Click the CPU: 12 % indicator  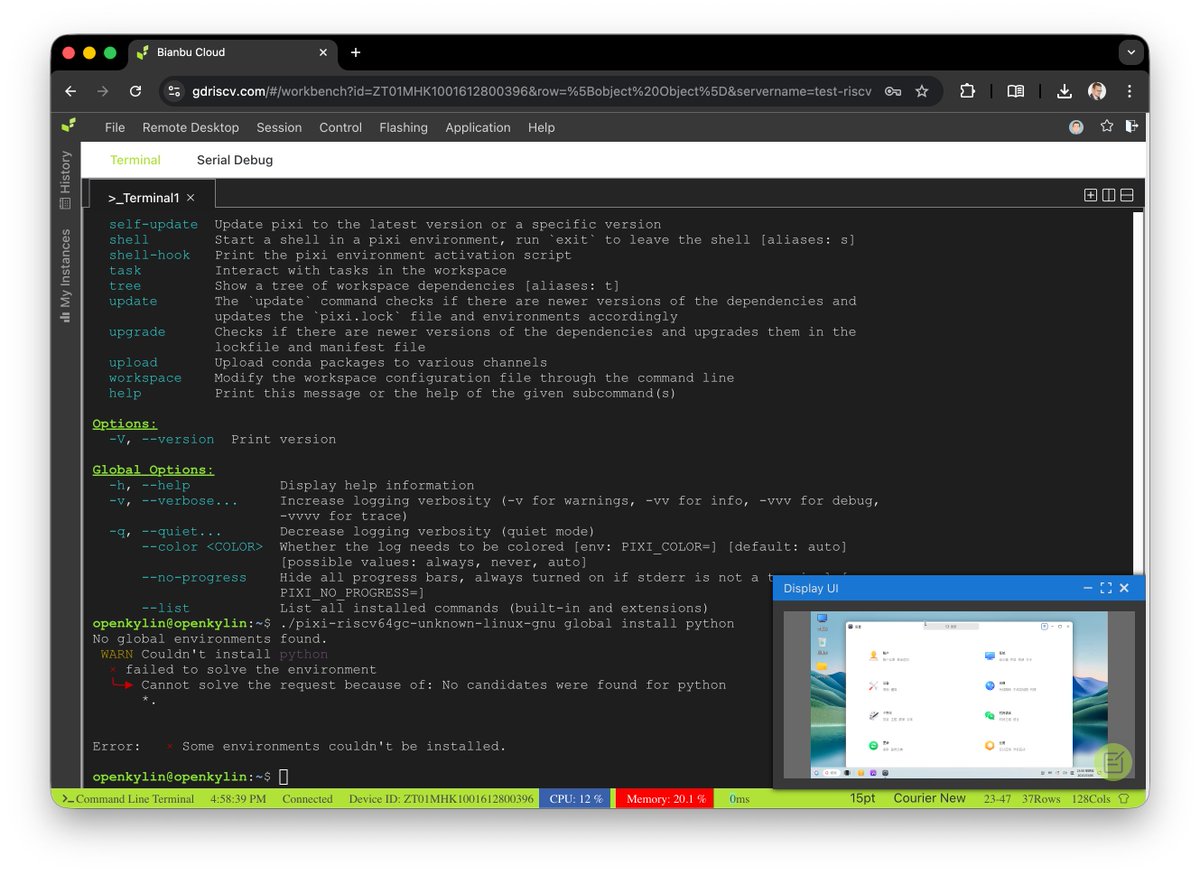[576, 799]
